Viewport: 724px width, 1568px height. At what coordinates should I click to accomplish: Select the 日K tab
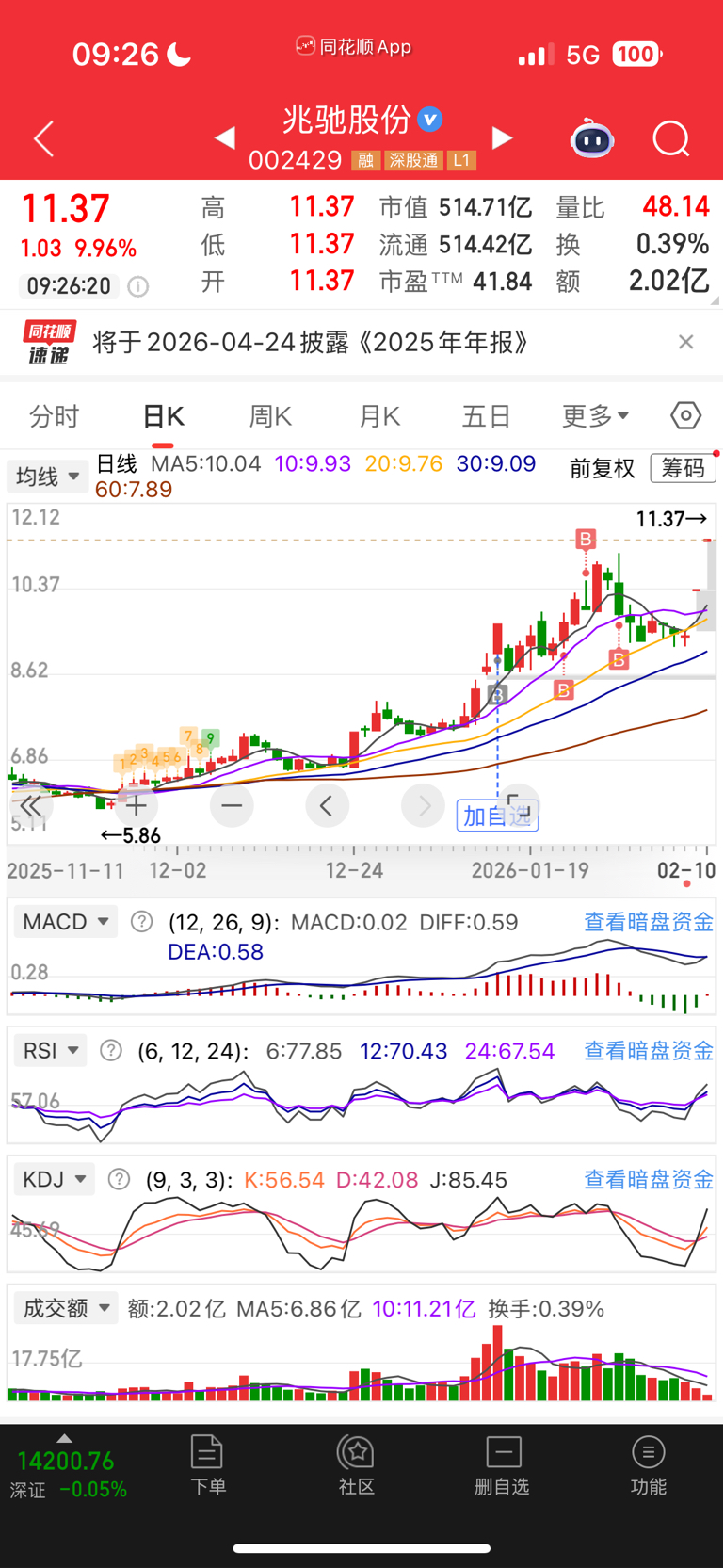164,416
